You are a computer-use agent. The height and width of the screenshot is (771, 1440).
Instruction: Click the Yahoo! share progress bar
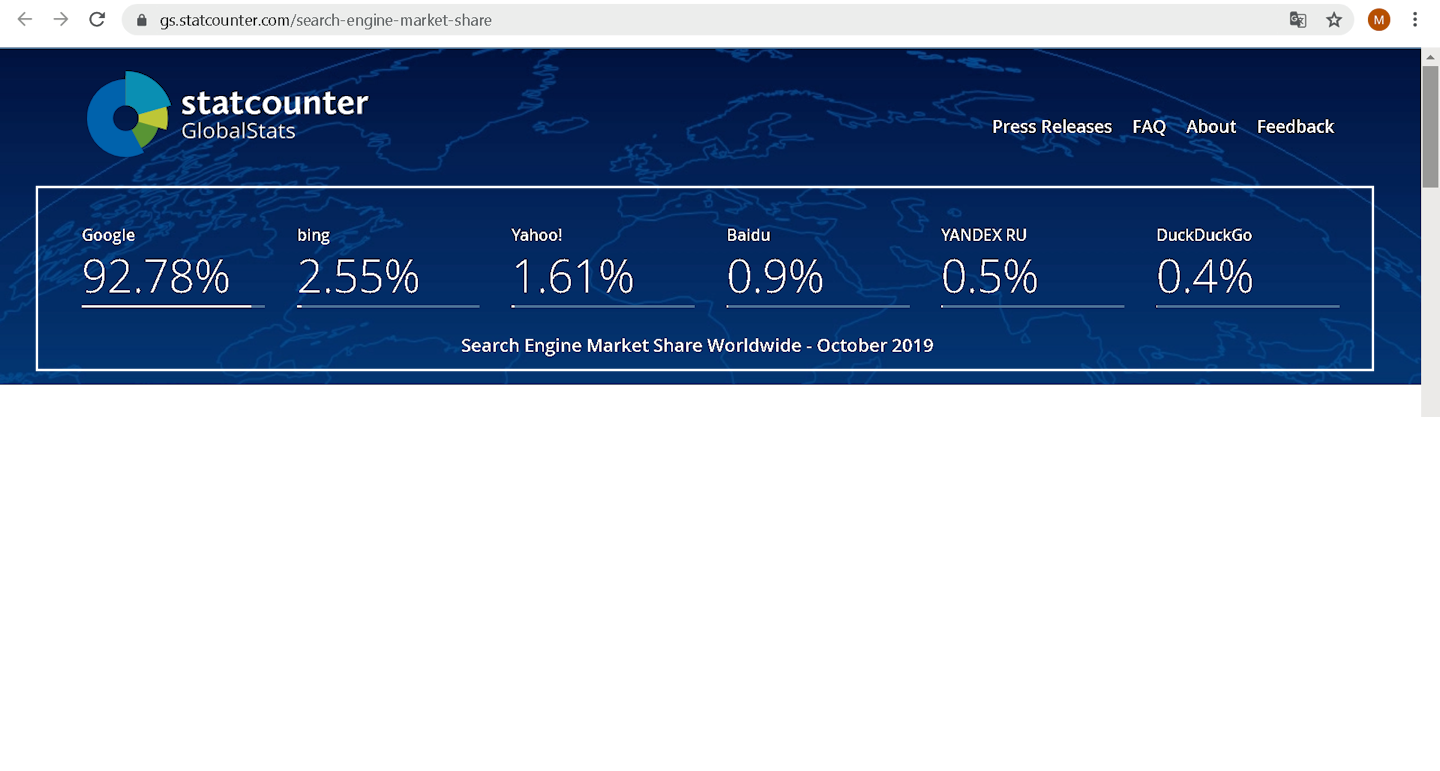tap(603, 307)
